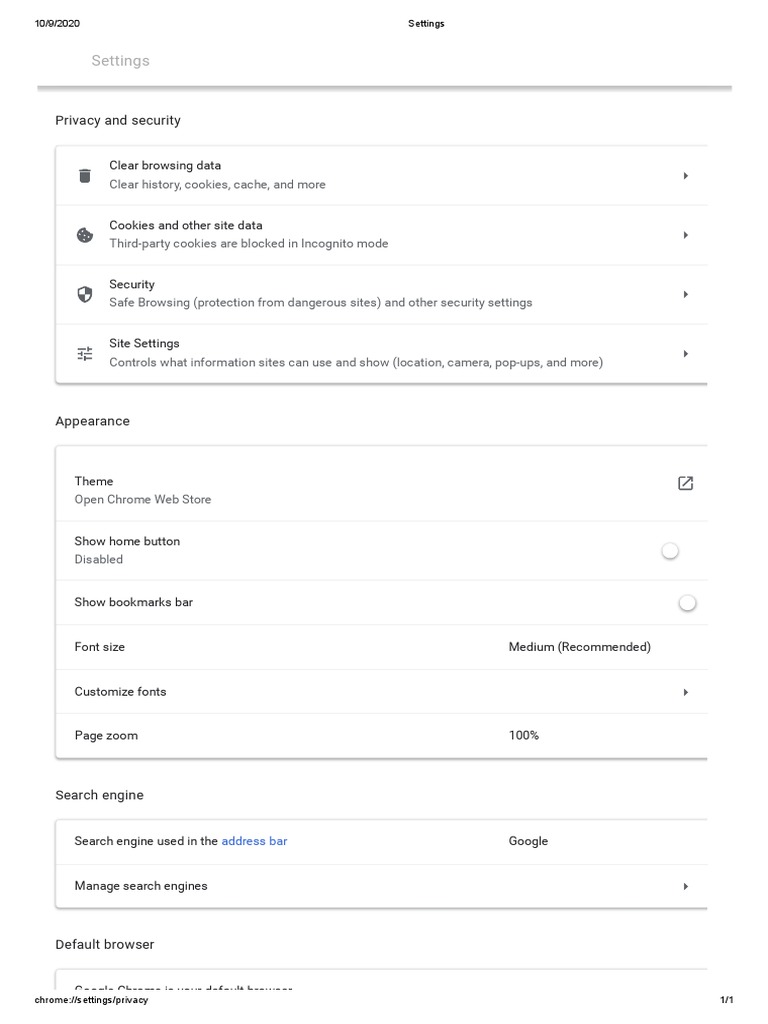Enable the Show bookmarks bar switch
The image size is (768, 1024).
point(686,603)
